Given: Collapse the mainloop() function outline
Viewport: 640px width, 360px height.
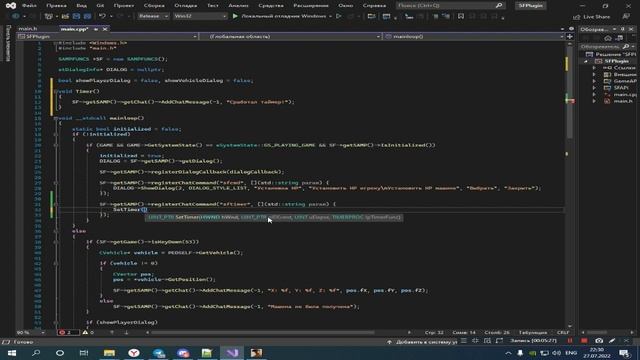Looking at the screenshot, I should [56, 118].
